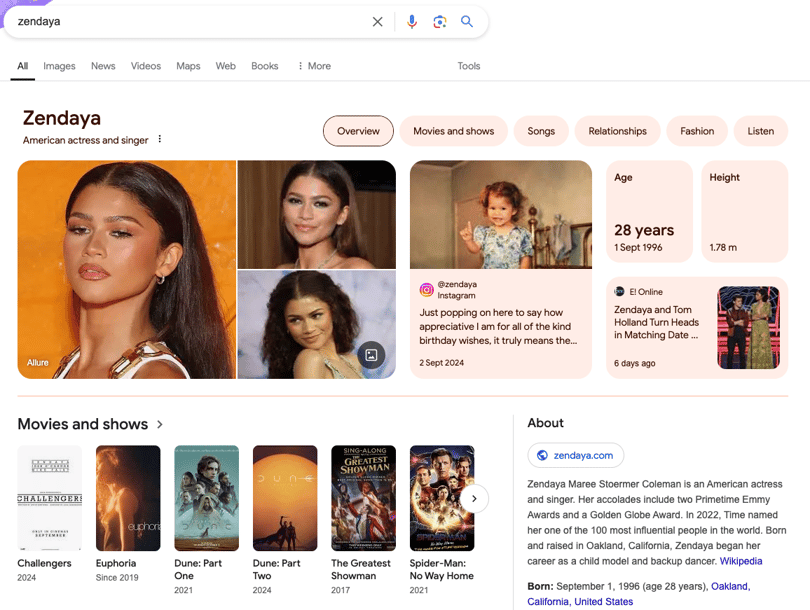
Task: Select the Songs chip
Action: coord(541,131)
